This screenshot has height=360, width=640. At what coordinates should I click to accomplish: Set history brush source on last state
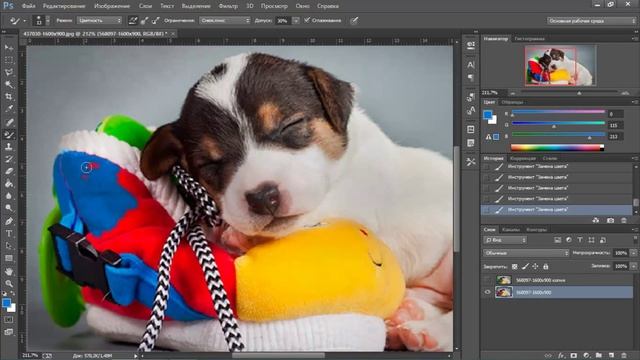(x=487, y=209)
